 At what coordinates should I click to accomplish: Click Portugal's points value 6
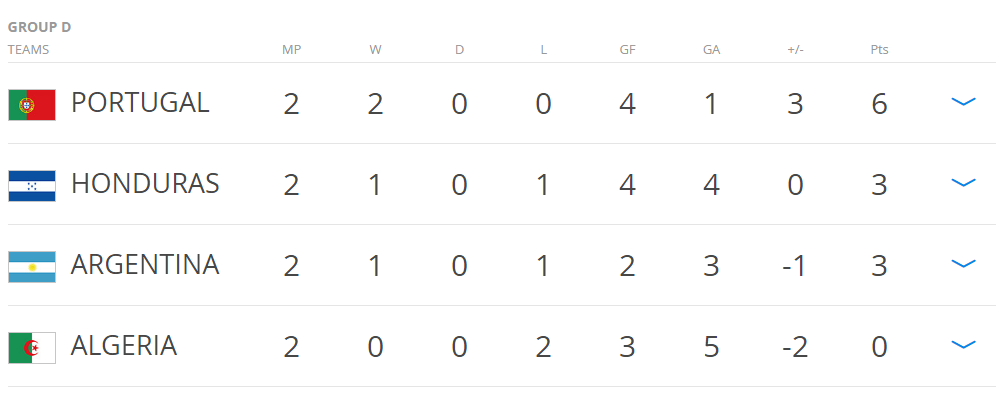(879, 104)
